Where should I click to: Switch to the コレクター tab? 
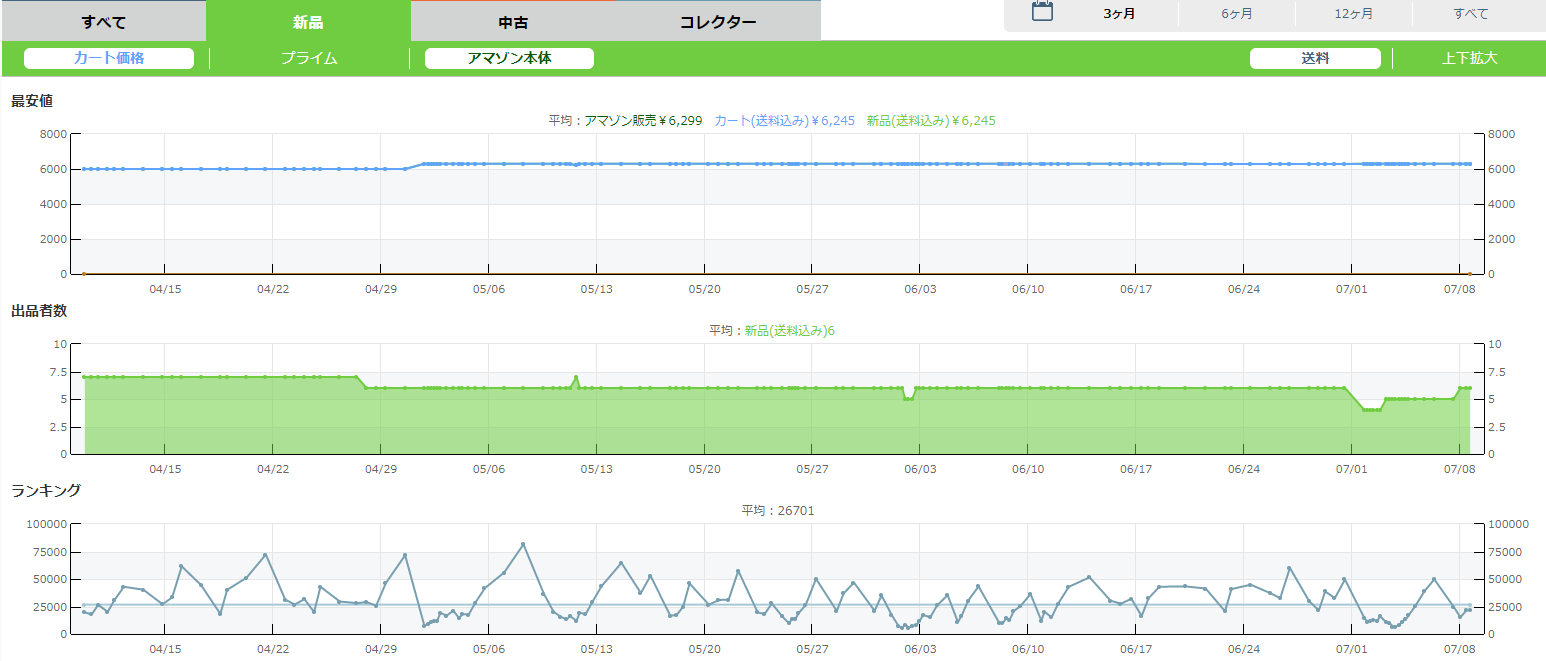(x=718, y=22)
